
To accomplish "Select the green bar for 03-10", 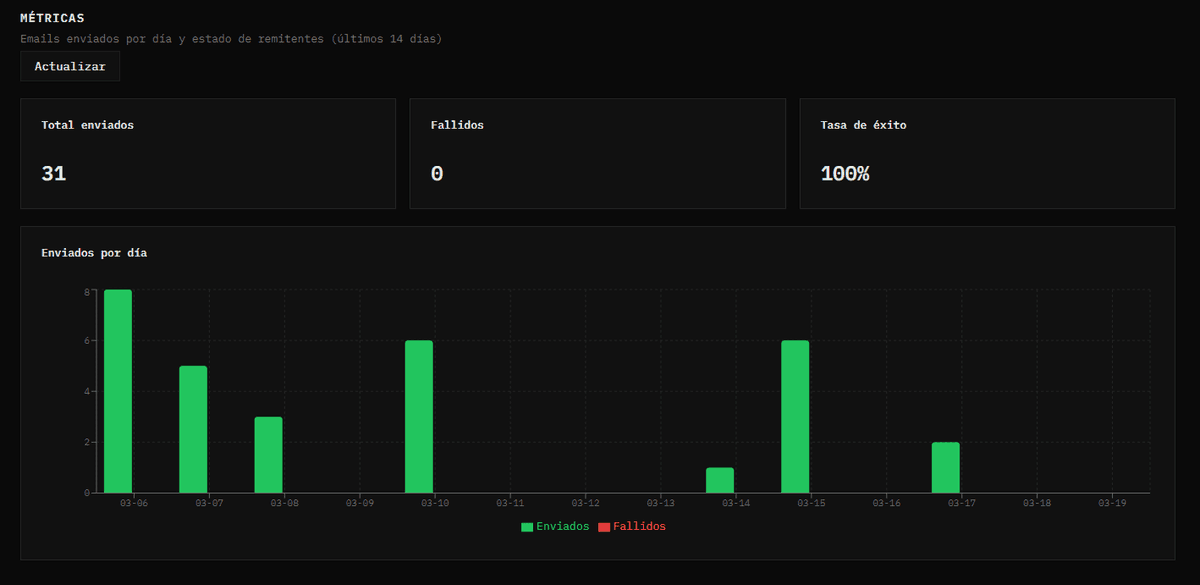I will (x=419, y=417).
